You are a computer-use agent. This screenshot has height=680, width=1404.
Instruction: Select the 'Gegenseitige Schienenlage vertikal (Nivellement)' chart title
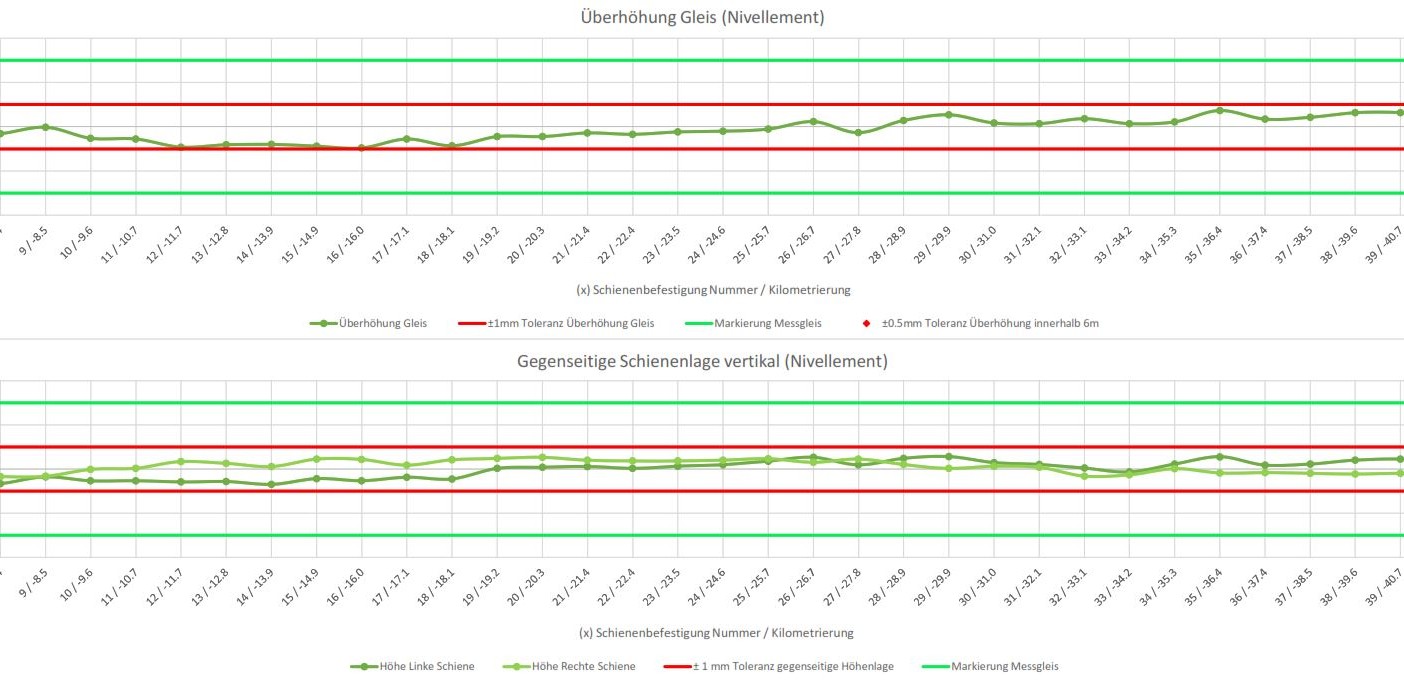[x=702, y=361]
